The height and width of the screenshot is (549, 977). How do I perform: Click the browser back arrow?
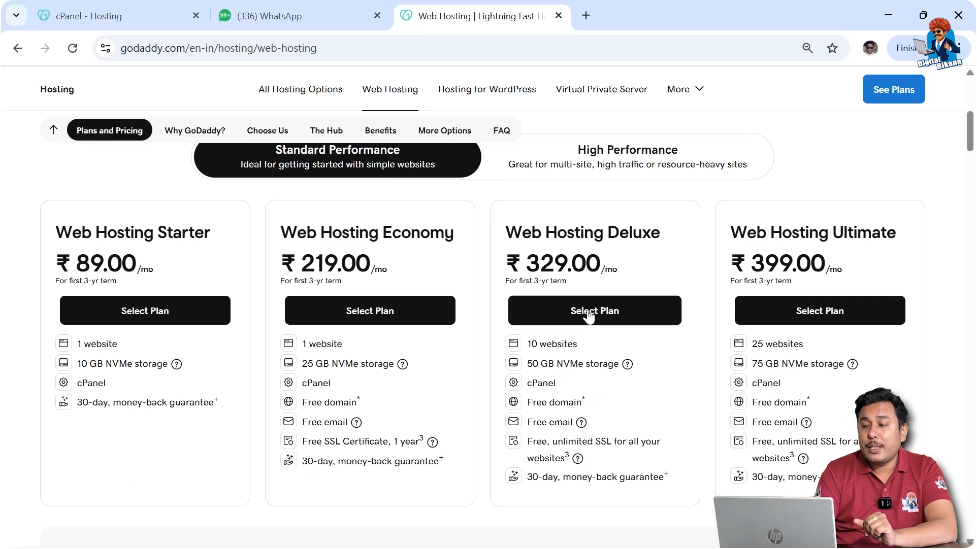17,48
